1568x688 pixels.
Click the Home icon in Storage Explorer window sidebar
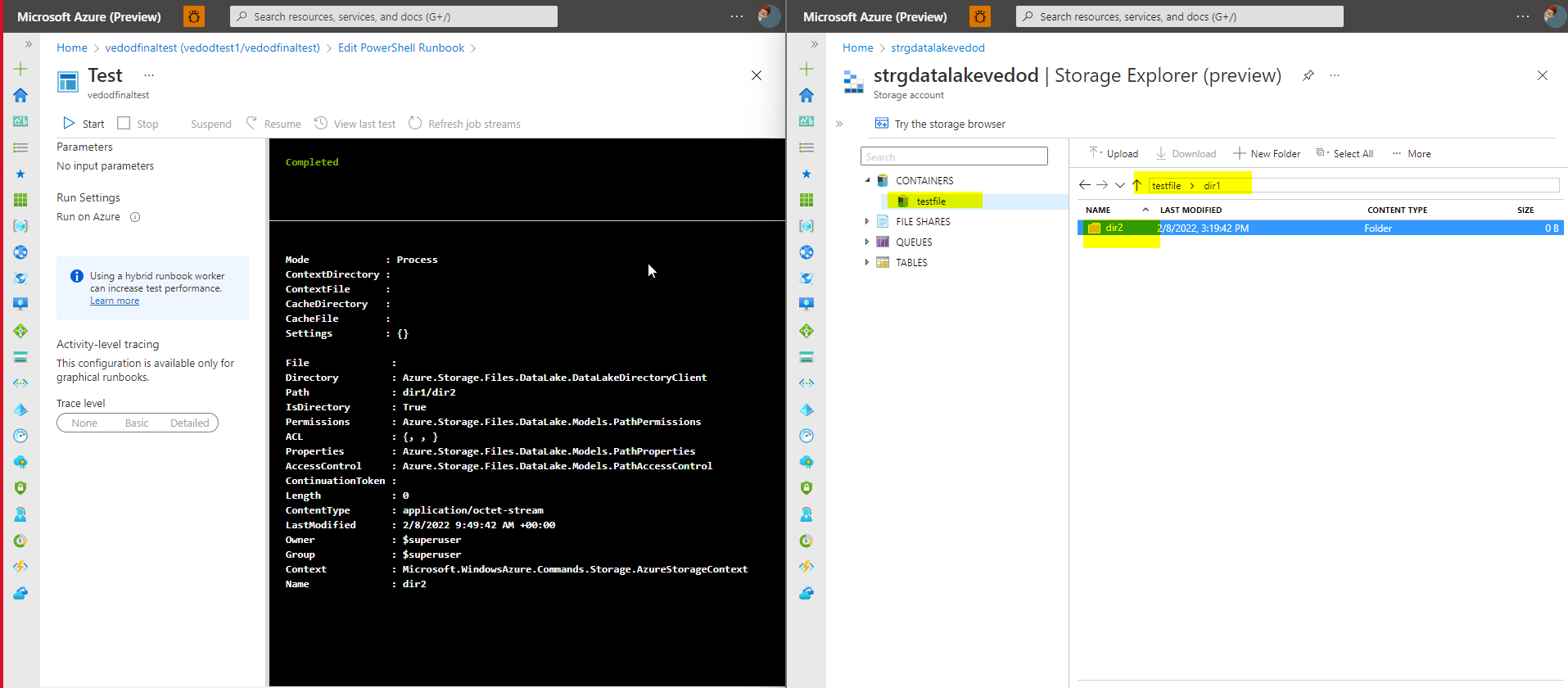[x=807, y=95]
